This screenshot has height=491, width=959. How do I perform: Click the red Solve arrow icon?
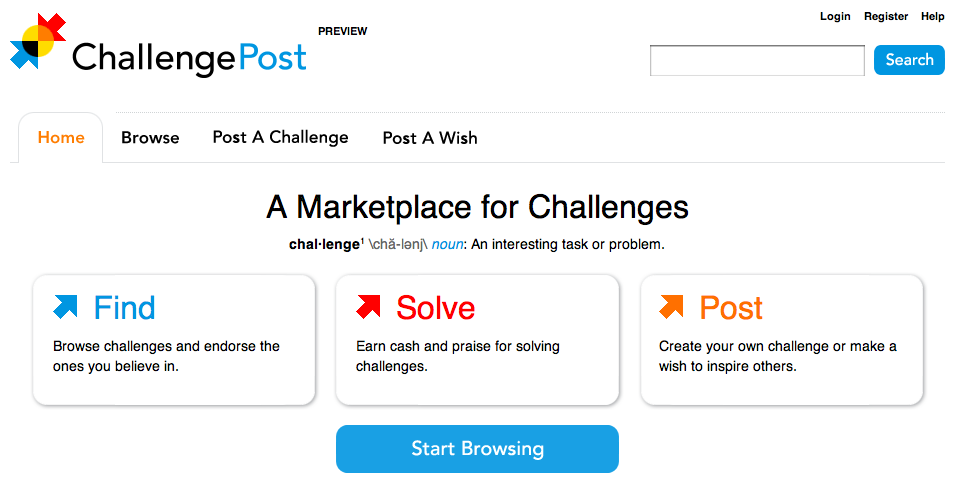tap(368, 307)
